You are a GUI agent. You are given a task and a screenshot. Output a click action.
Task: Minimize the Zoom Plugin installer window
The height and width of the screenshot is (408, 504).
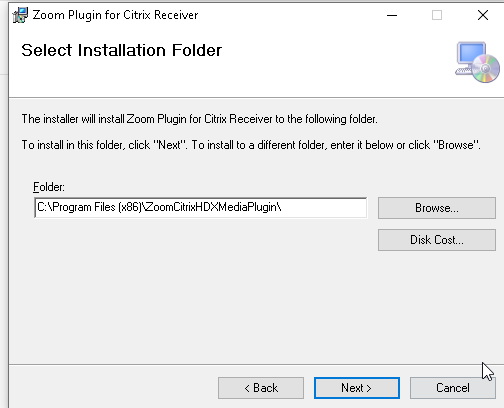pyautogui.click(x=392, y=15)
